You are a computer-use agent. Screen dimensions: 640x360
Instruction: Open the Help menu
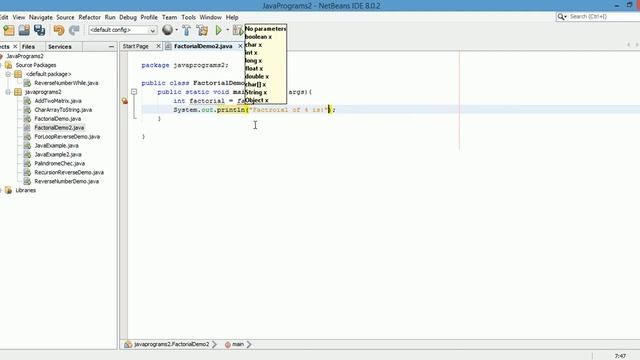coord(232,18)
